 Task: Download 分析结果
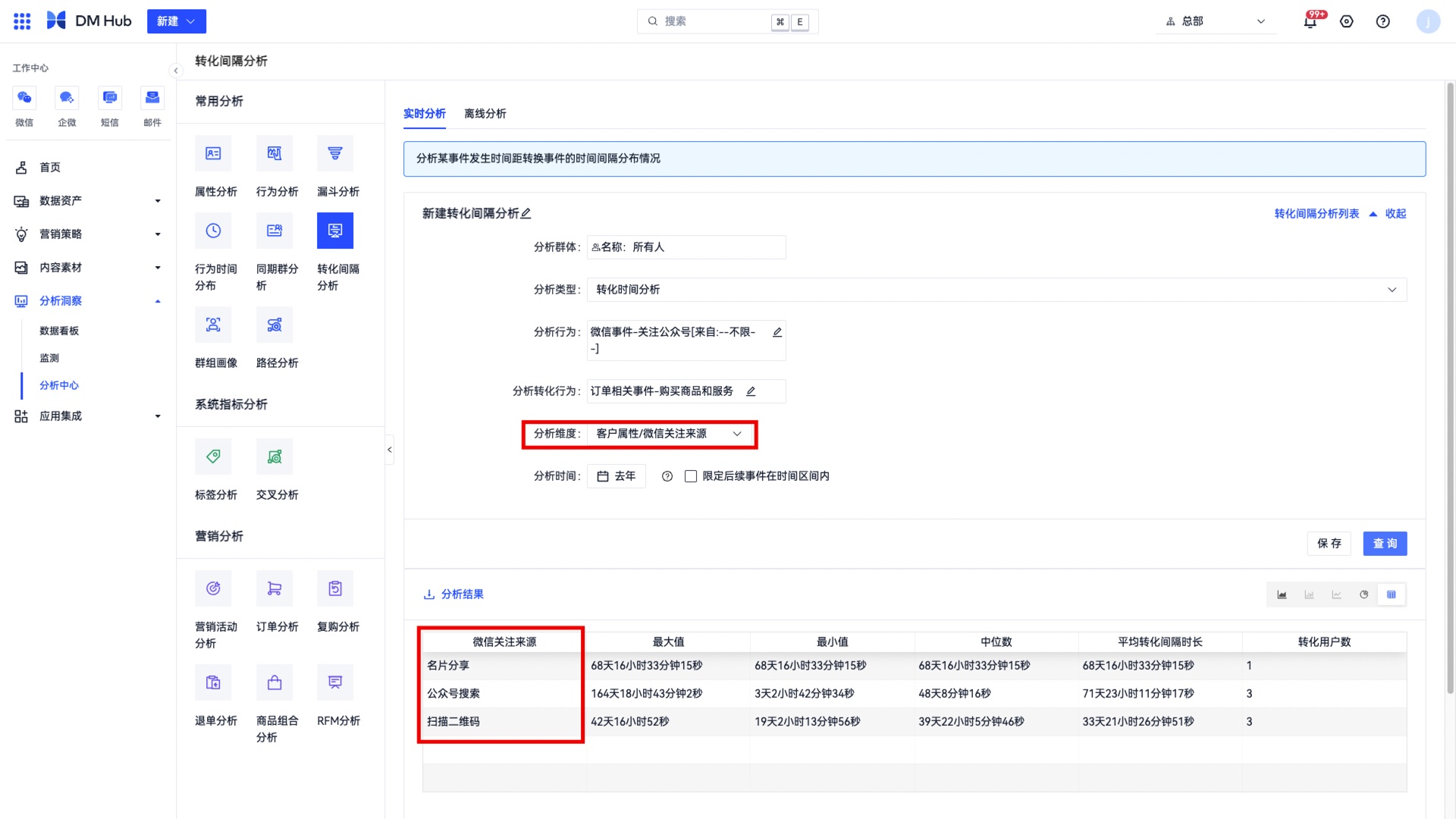(x=453, y=595)
